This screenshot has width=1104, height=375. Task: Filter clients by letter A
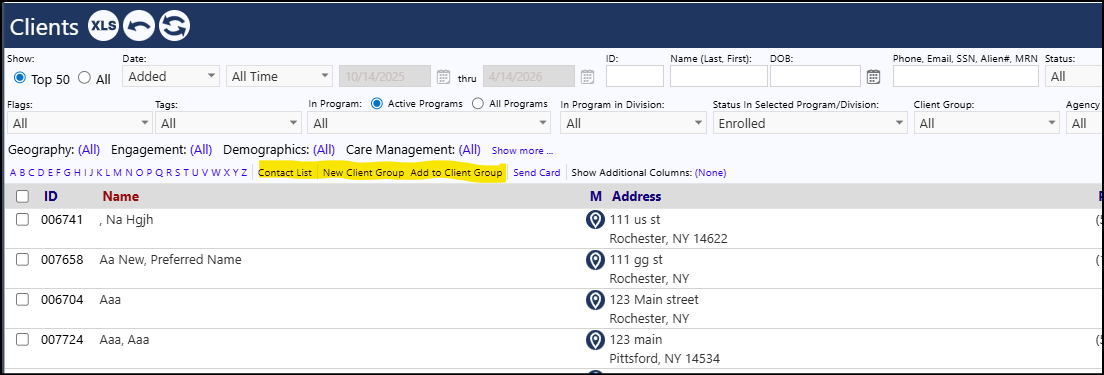point(13,172)
